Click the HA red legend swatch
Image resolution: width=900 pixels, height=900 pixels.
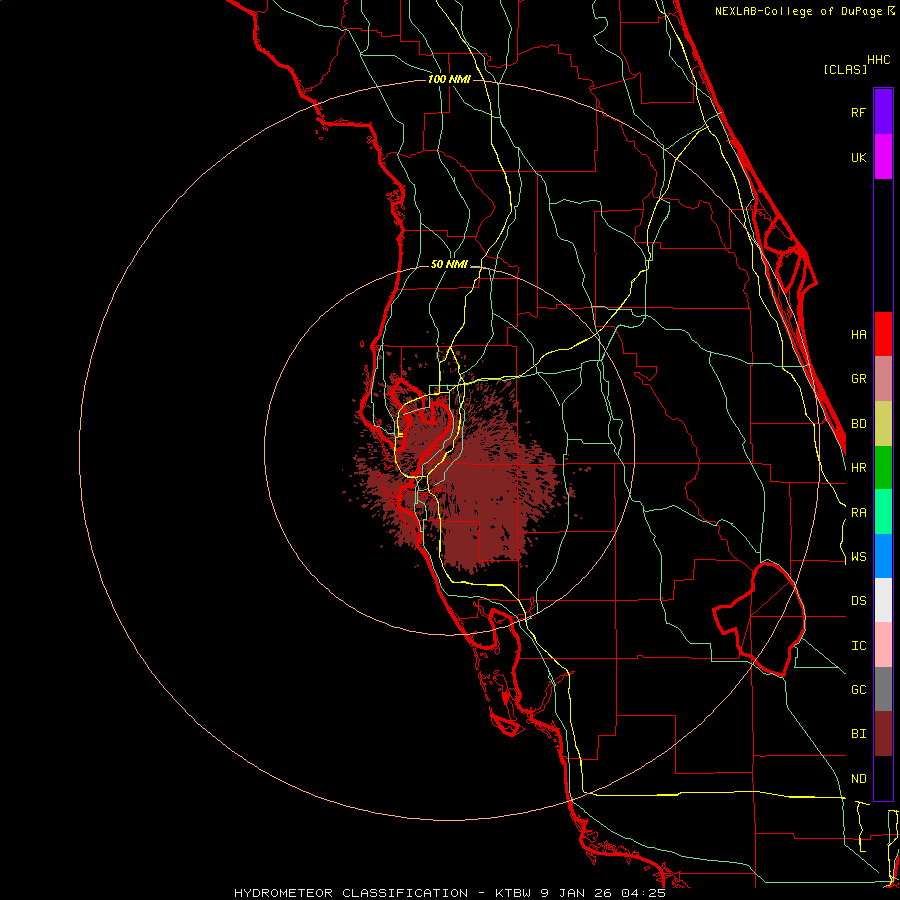click(x=883, y=334)
